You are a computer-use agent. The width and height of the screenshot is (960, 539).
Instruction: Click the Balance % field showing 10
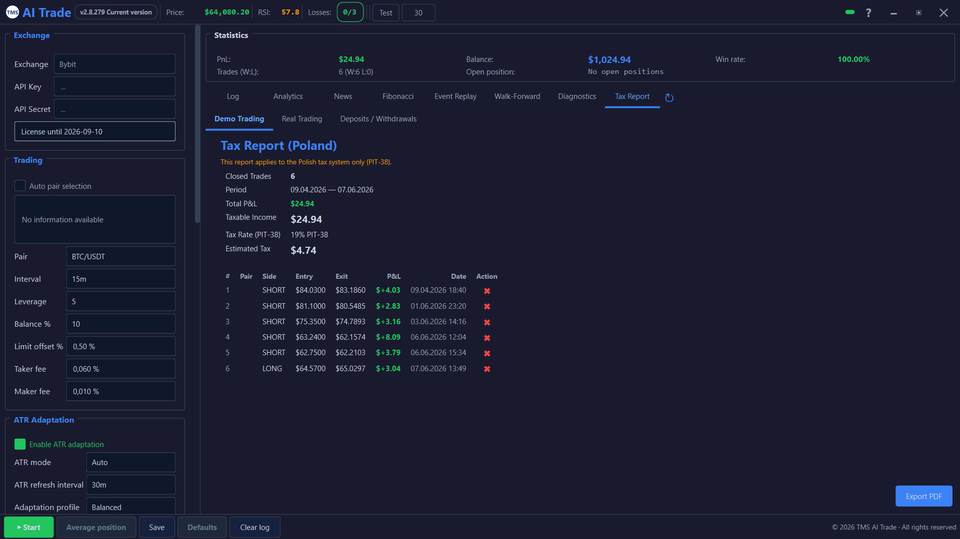pos(121,323)
